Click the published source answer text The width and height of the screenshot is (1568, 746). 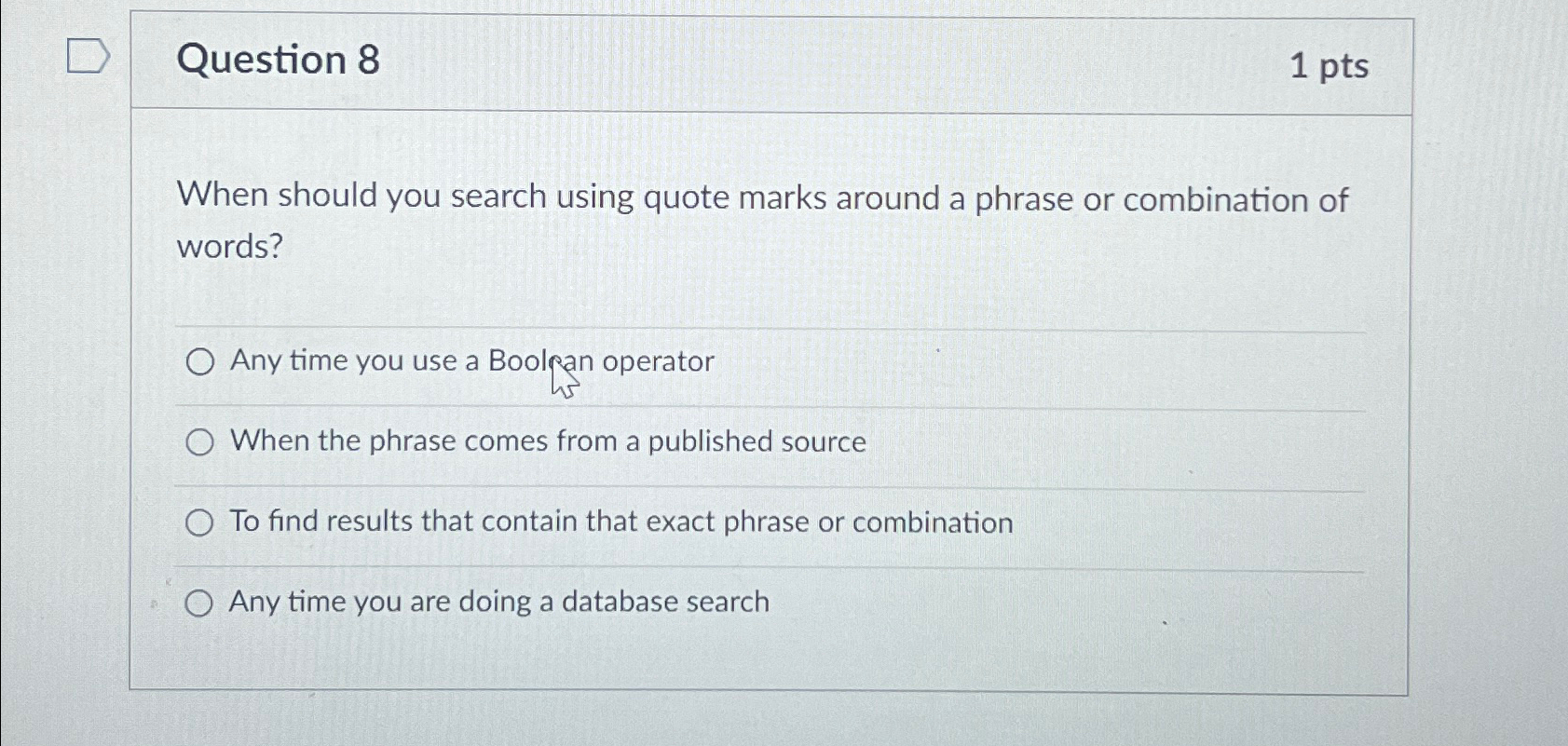click(x=548, y=441)
